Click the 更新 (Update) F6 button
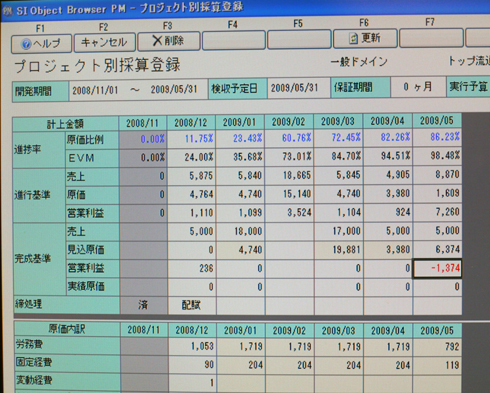Viewport: 490px width, 393px height. tap(365, 38)
